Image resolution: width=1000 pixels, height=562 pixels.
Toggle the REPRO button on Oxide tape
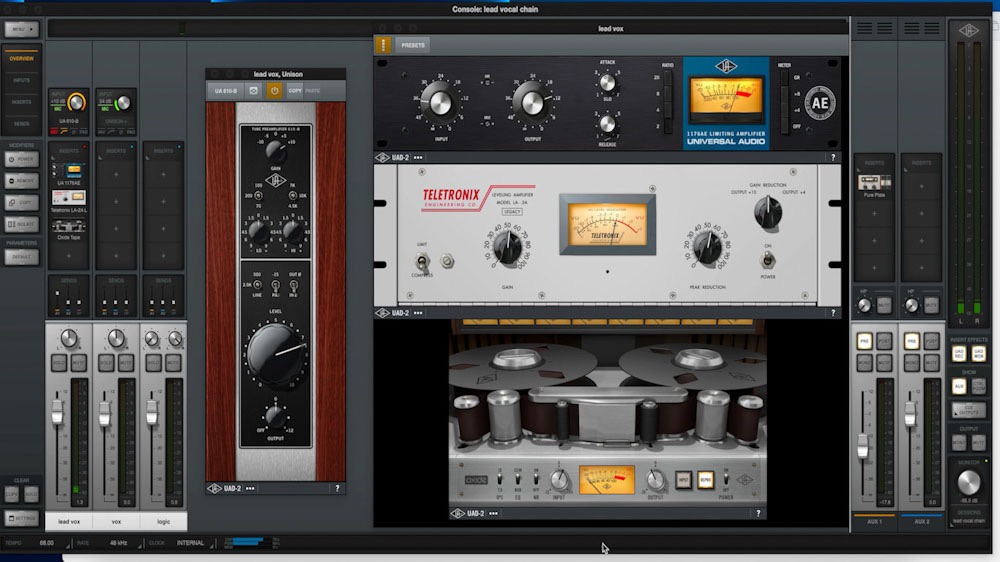coord(705,480)
